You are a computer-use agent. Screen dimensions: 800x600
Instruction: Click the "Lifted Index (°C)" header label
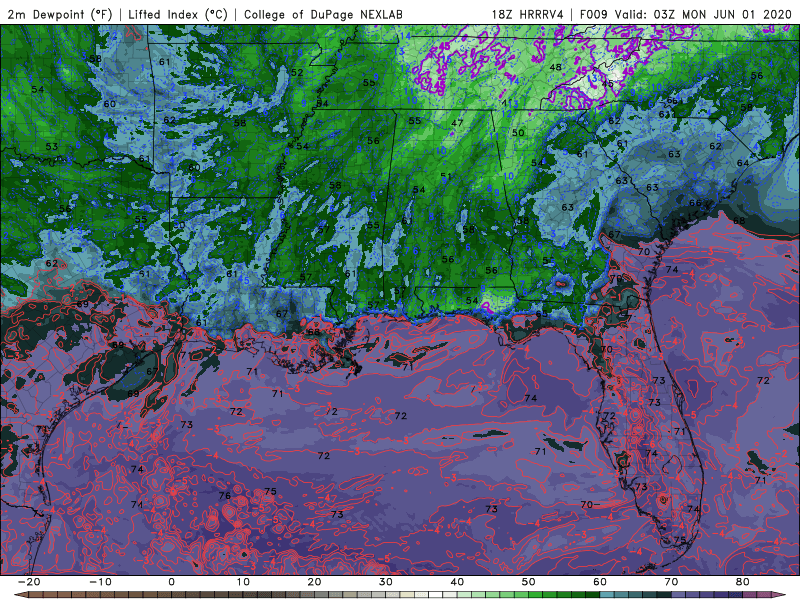point(178,15)
